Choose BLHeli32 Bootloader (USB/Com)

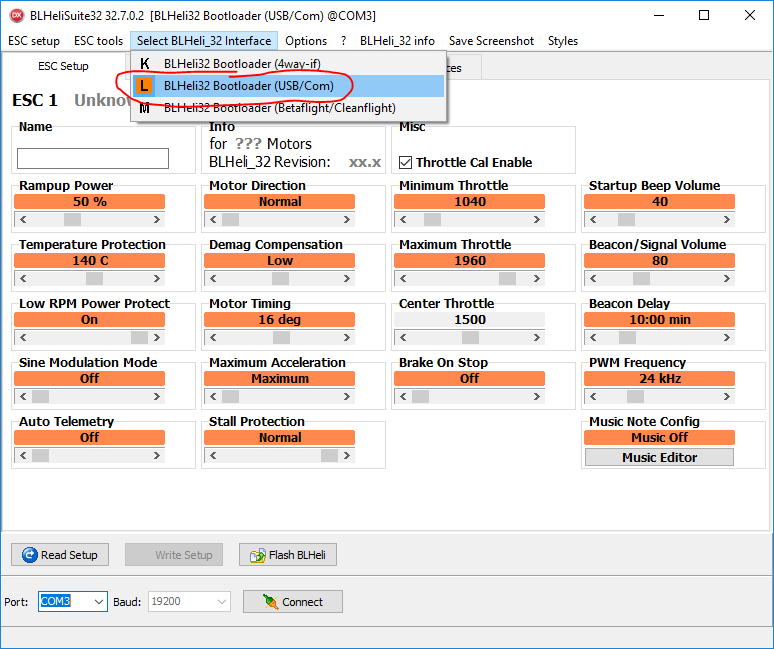tap(288, 86)
